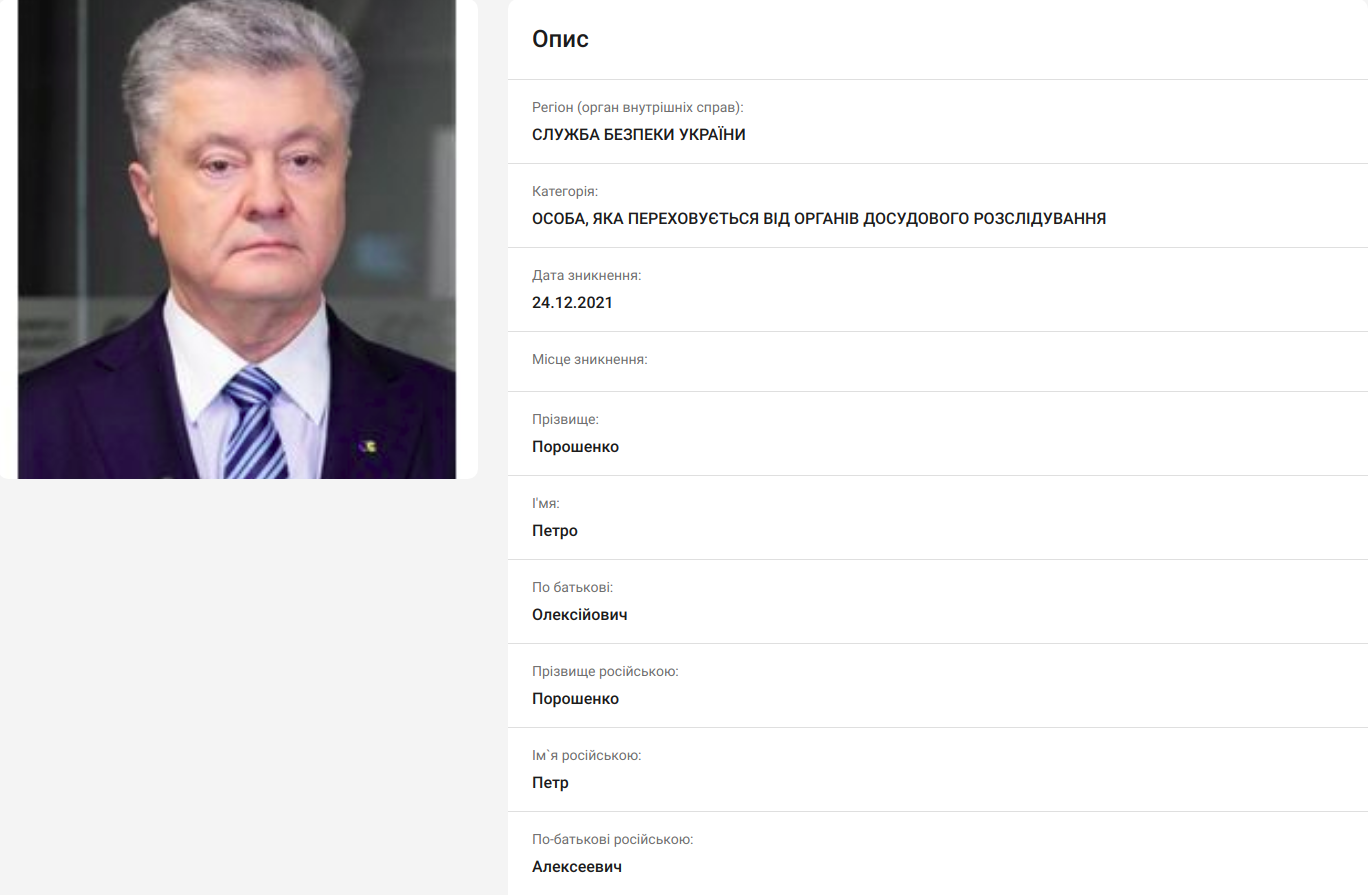1368x895 pixels.
Task: Click the І'мя: field label
Action: point(546,503)
